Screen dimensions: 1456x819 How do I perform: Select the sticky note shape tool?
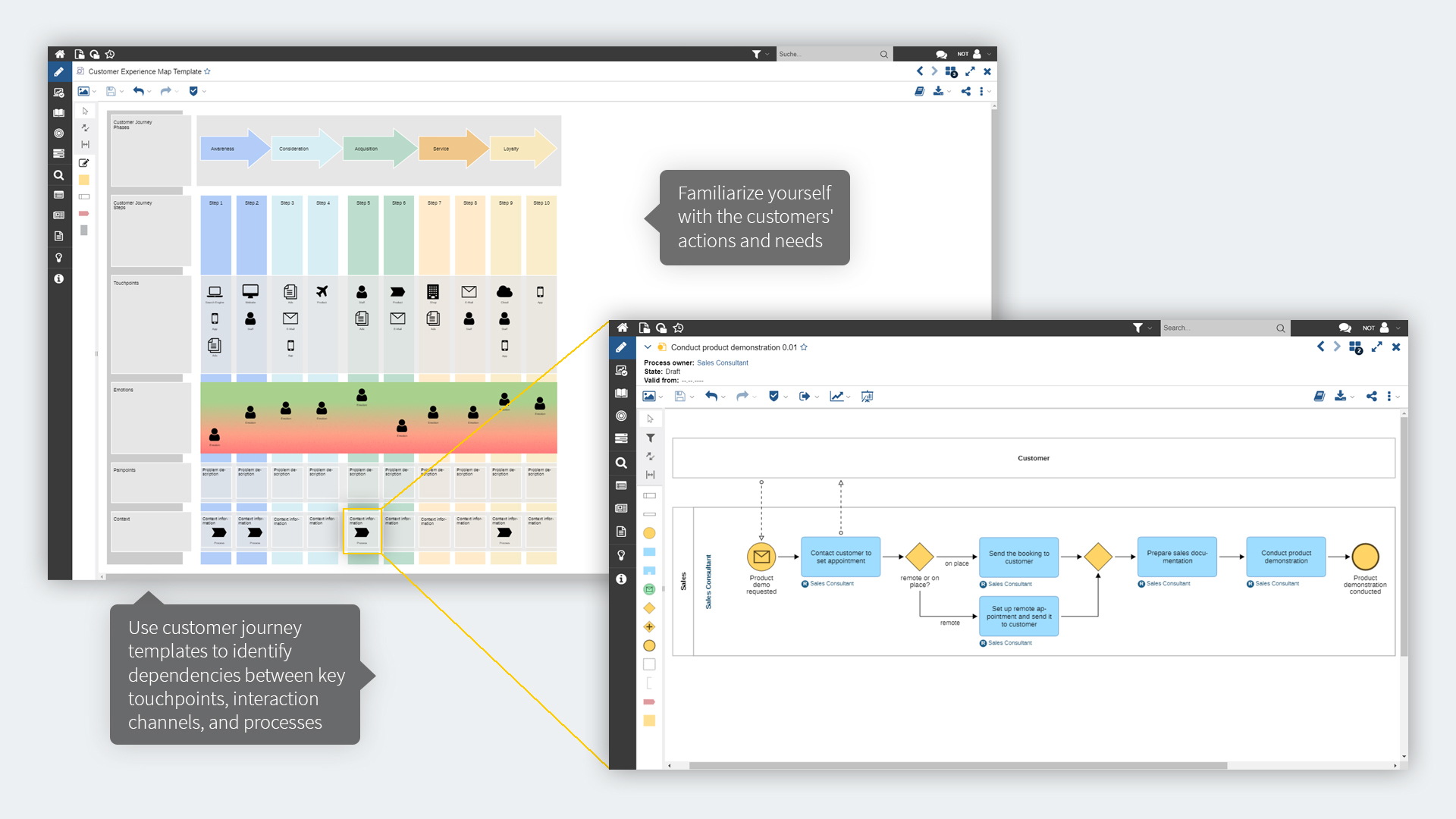click(x=84, y=180)
